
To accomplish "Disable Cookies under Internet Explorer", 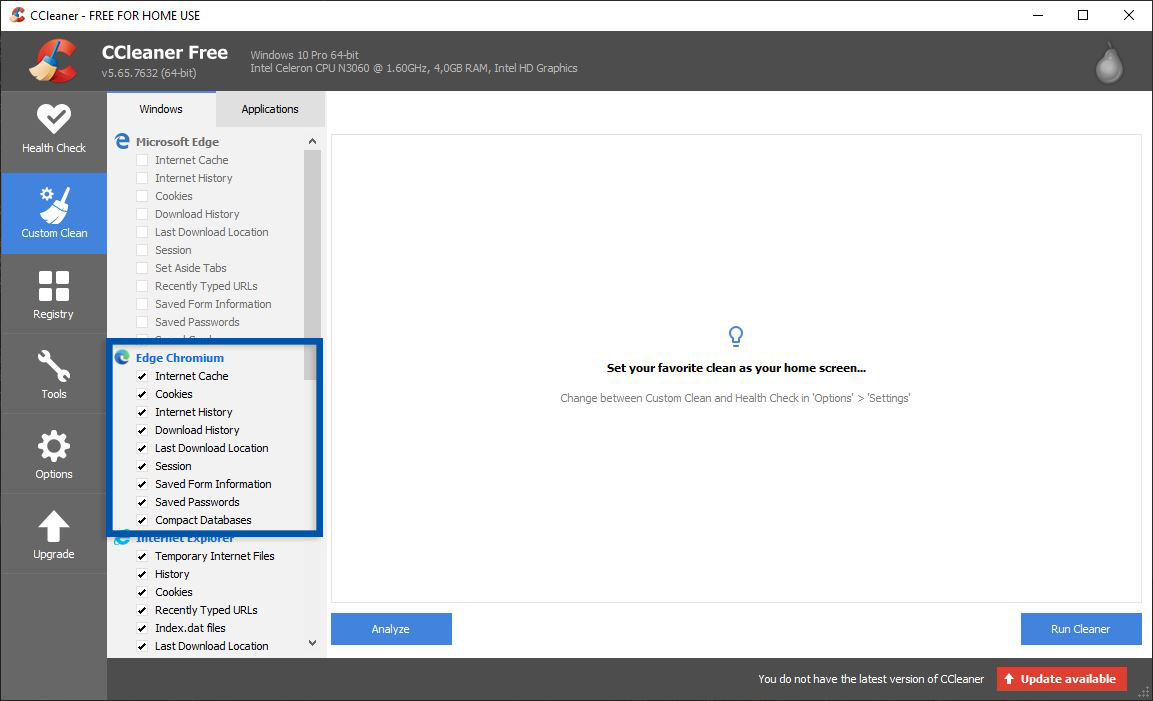I will pyautogui.click(x=143, y=592).
